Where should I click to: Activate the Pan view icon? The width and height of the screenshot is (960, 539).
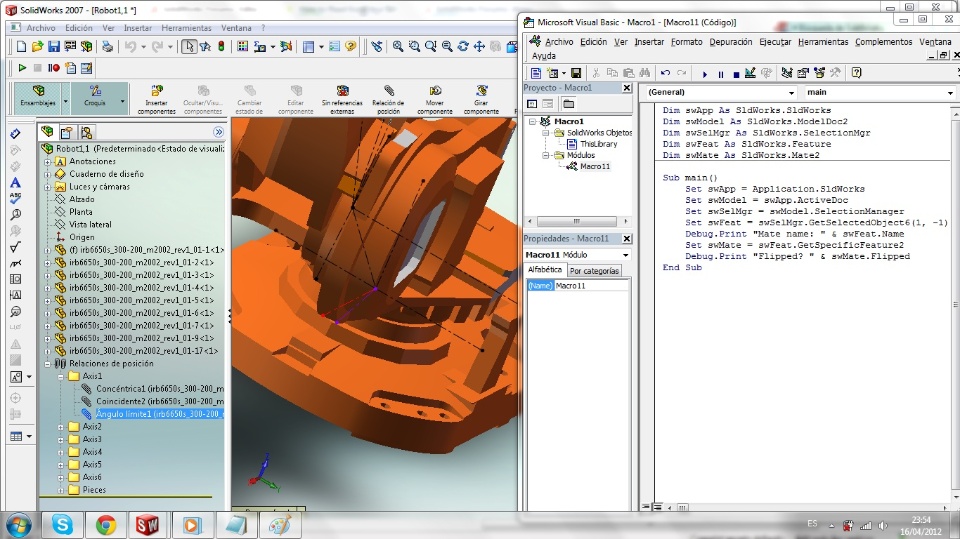pos(479,47)
